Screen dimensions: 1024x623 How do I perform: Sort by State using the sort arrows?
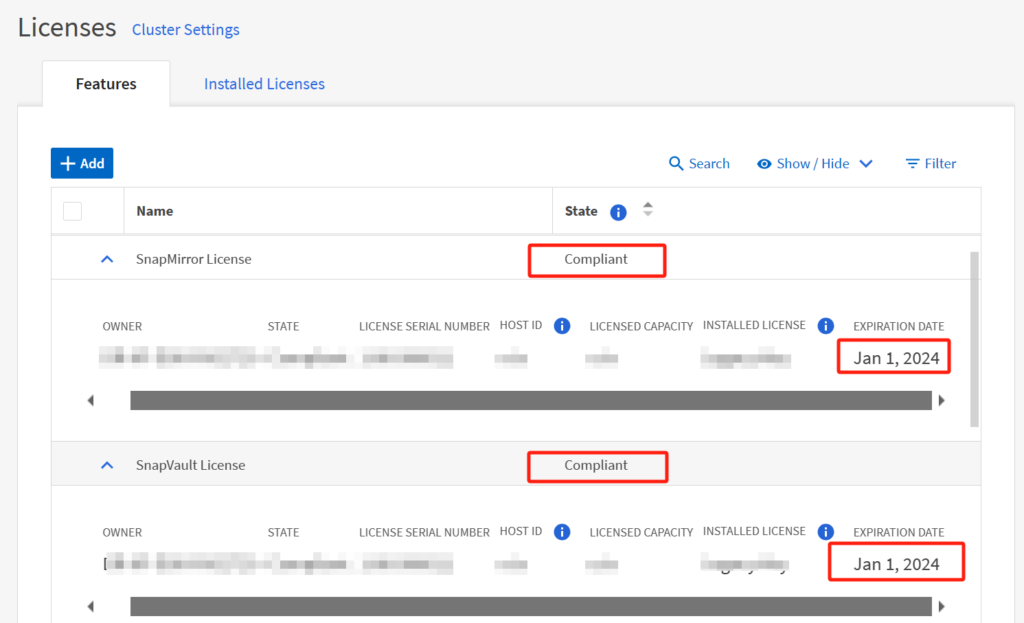coord(647,210)
